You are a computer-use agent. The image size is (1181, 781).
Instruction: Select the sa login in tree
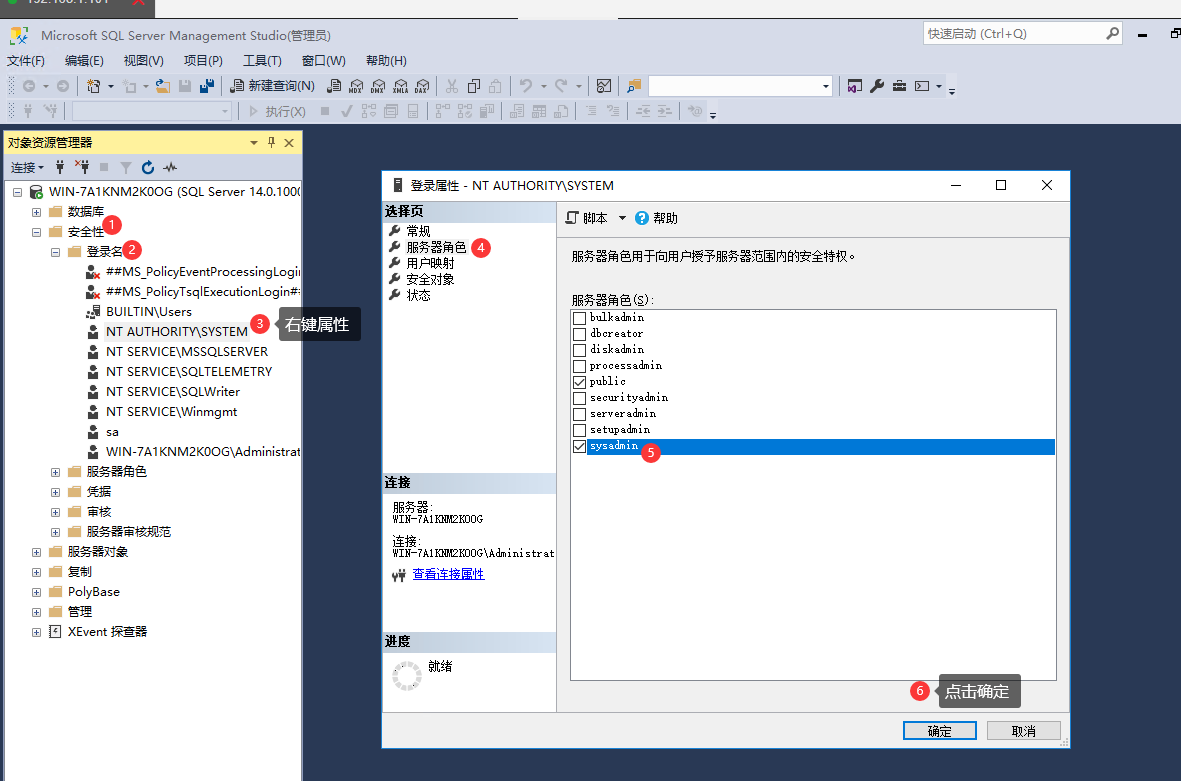[x=112, y=432]
